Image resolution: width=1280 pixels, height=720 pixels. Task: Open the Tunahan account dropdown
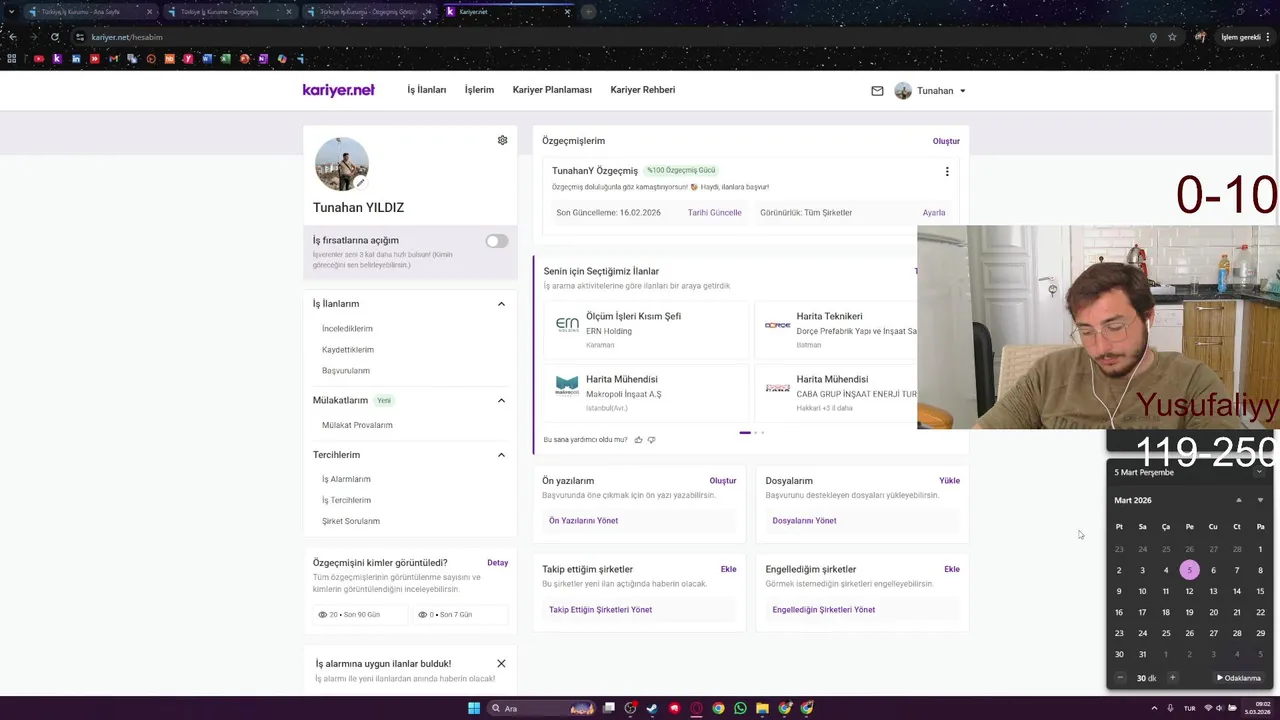click(x=931, y=91)
